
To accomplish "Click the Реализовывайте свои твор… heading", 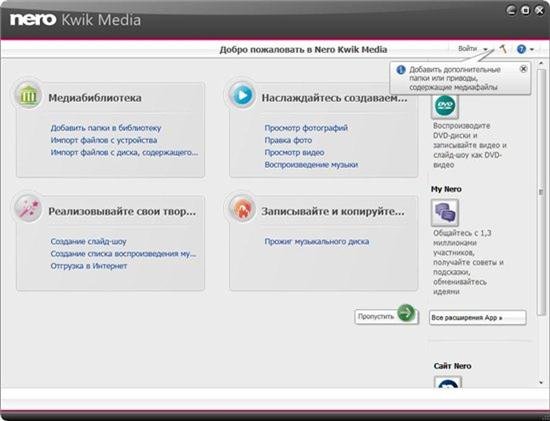I will point(122,211).
